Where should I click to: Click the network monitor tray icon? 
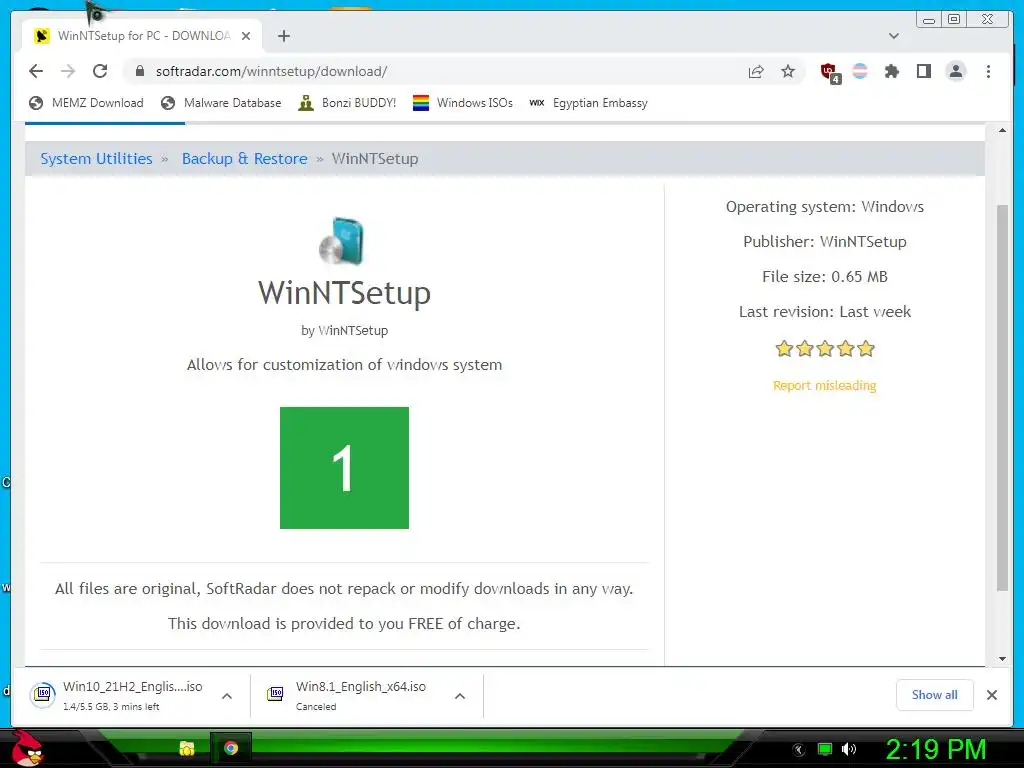pyautogui.click(x=825, y=749)
